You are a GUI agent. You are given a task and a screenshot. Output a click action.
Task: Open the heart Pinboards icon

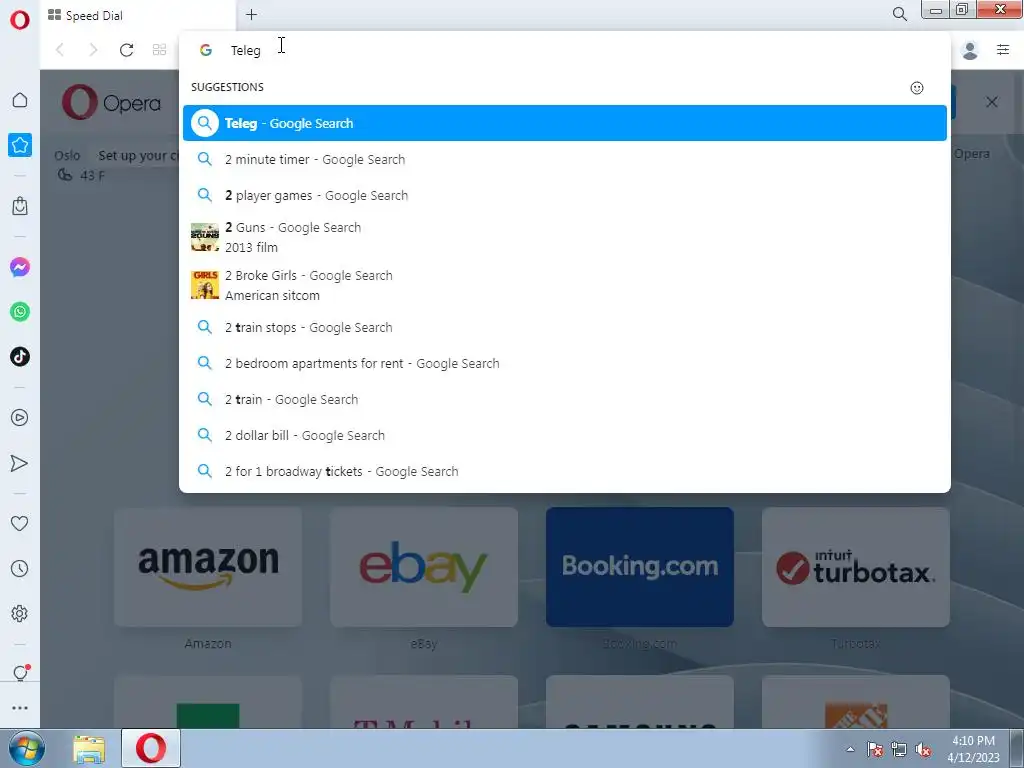click(20, 523)
